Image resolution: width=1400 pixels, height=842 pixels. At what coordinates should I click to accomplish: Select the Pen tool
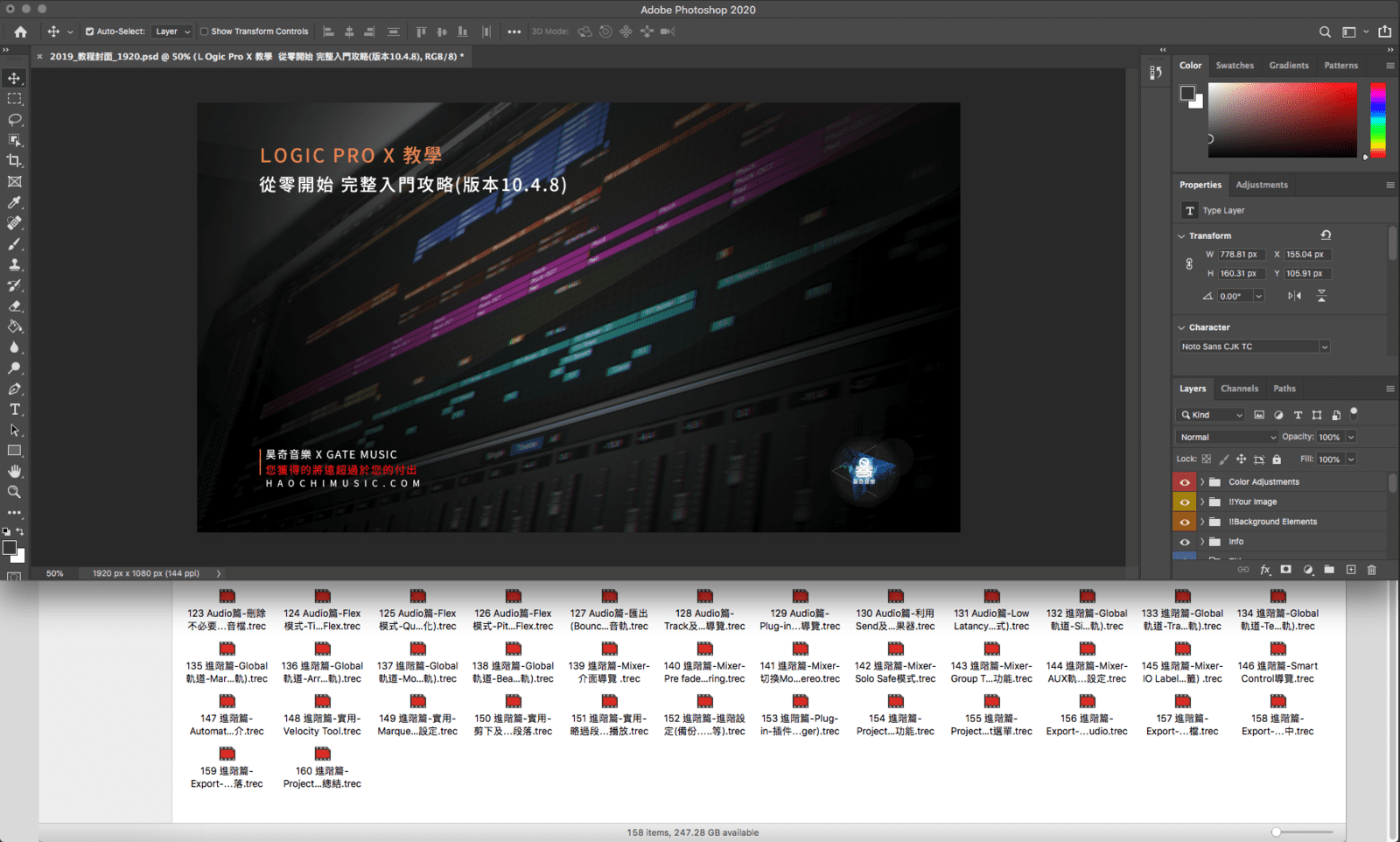pos(15,389)
